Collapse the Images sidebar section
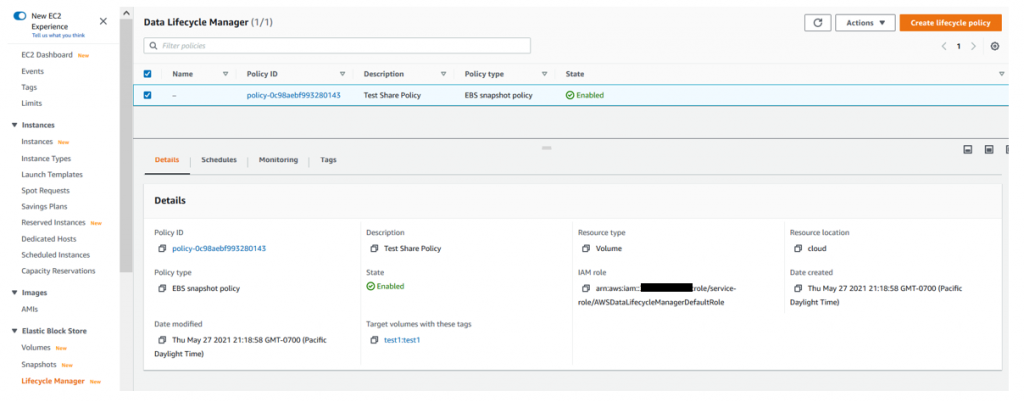The width and height of the screenshot is (1024, 402). pyautogui.click(x=14, y=293)
